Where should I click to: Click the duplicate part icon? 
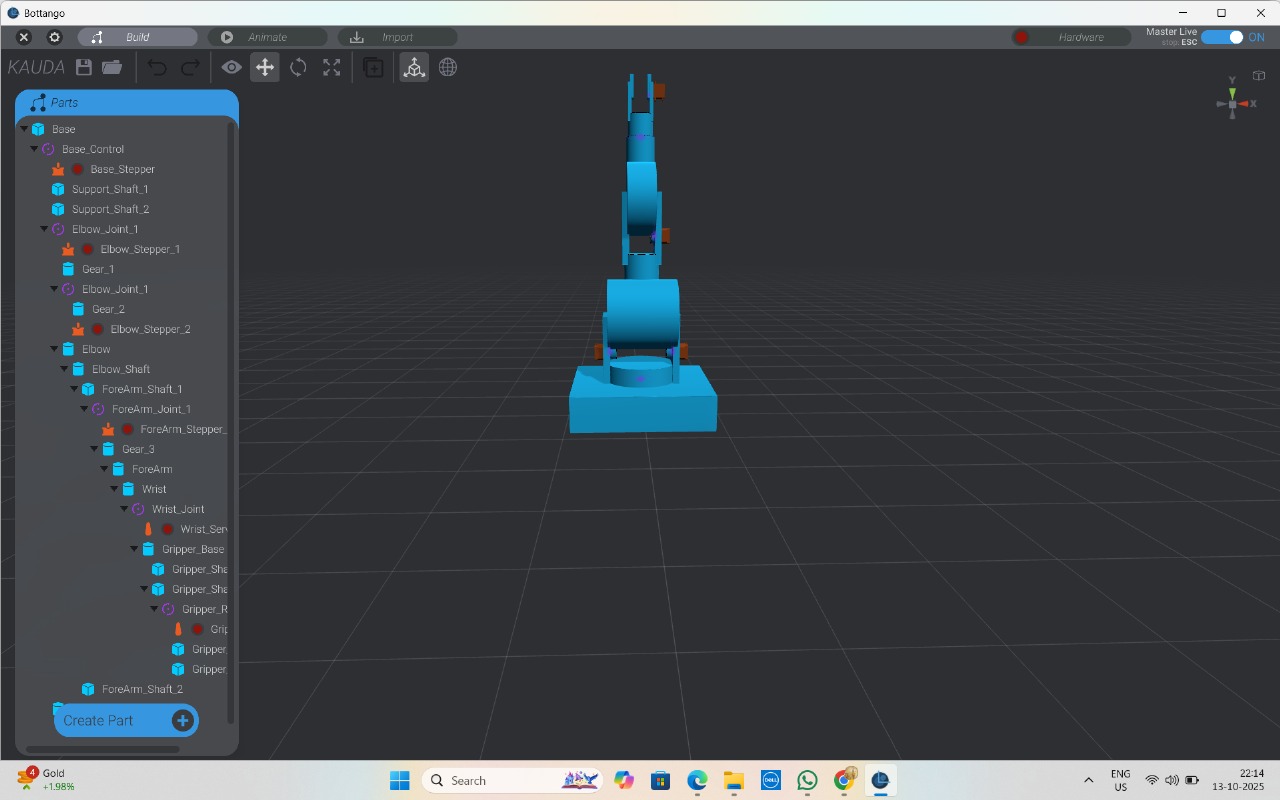(x=372, y=67)
